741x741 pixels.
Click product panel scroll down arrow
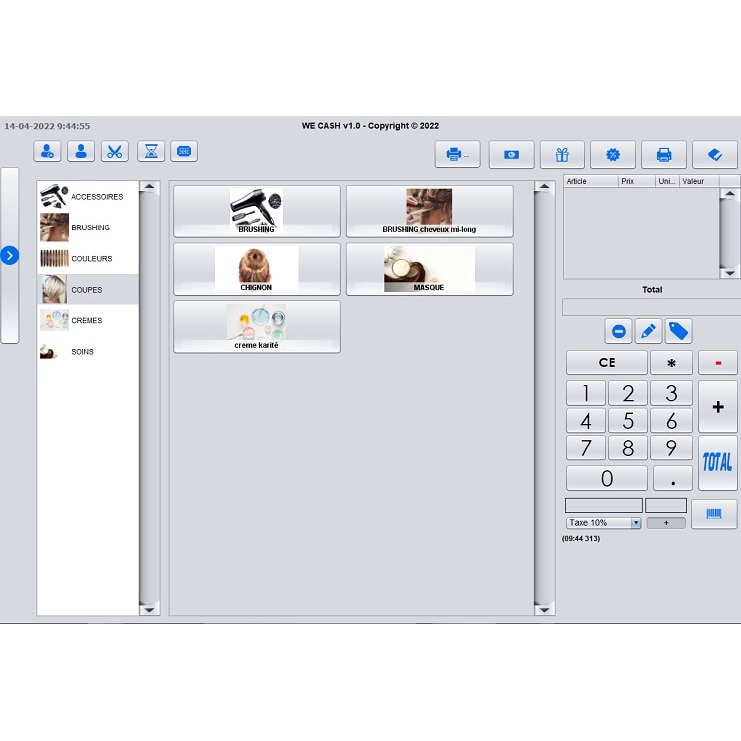544,610
